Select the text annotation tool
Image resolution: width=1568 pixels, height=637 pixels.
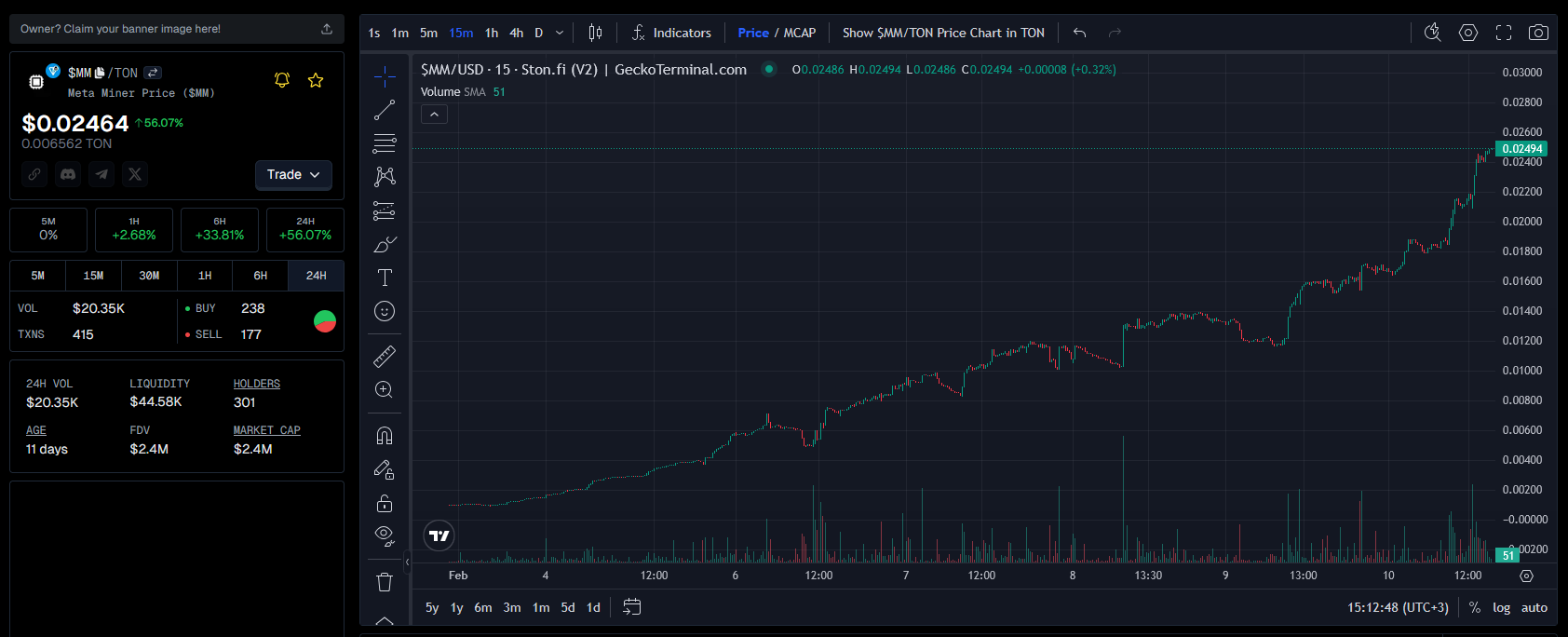tap(385, 278)
